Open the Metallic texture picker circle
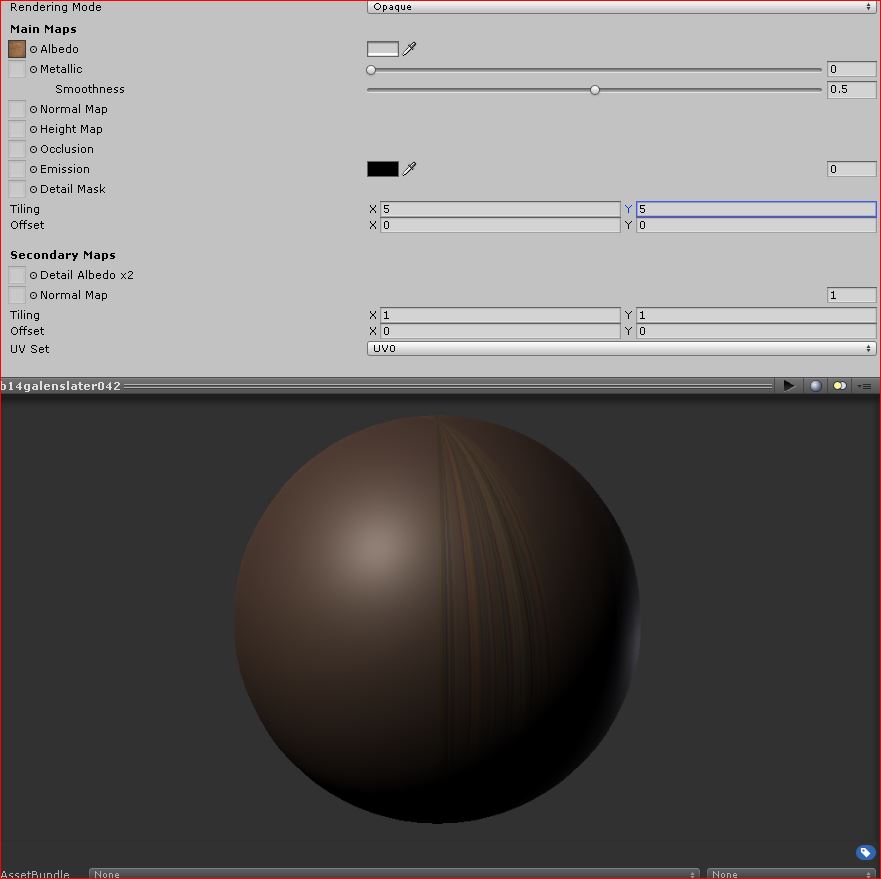Image resolution: width=881 pixels, height=879 pixels. coord(33,69)
